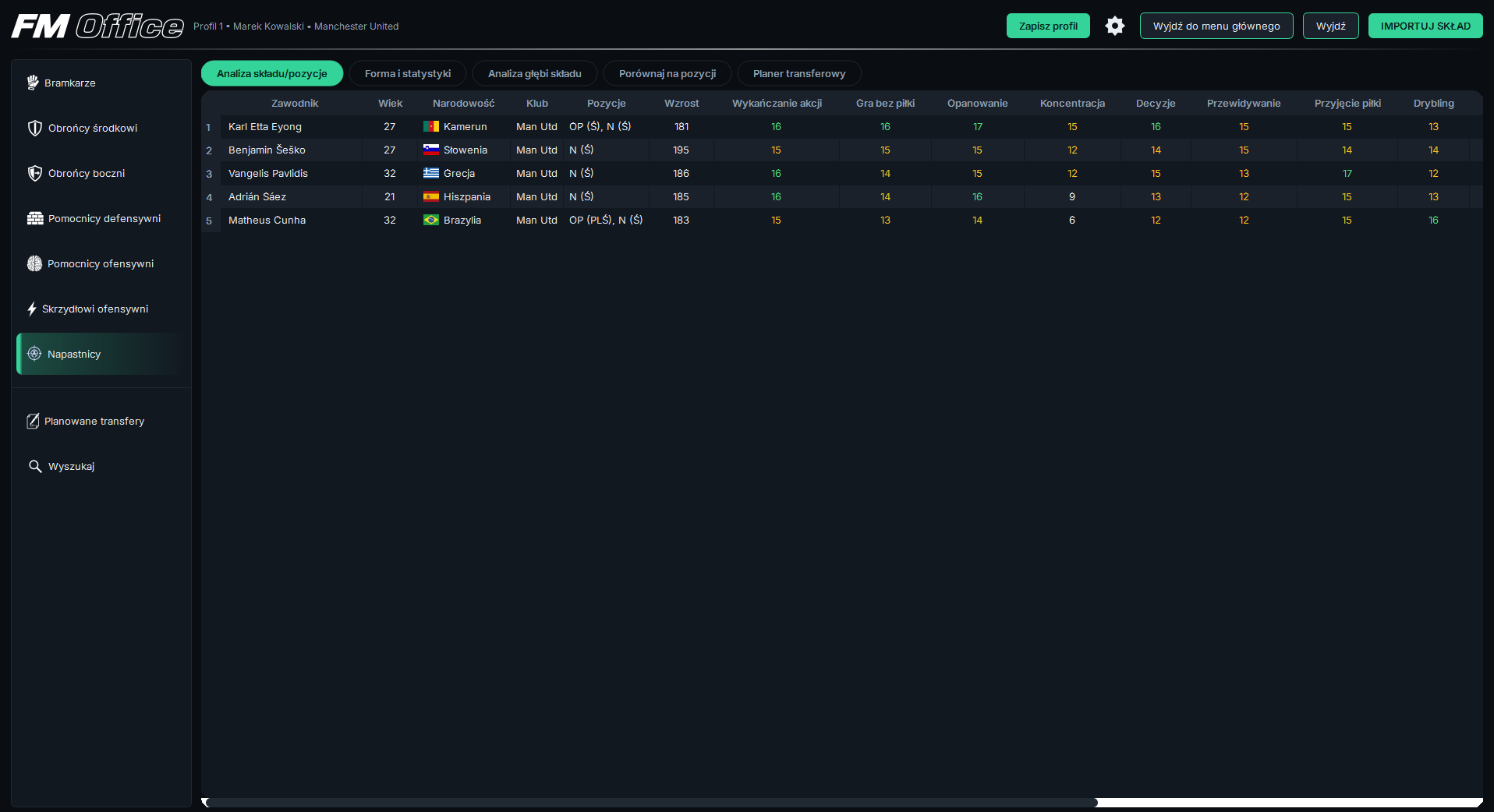
Task: Click Matheus Cunha's positions OP (PLŚ), N (Ś)
Action: tap(606, 220)
